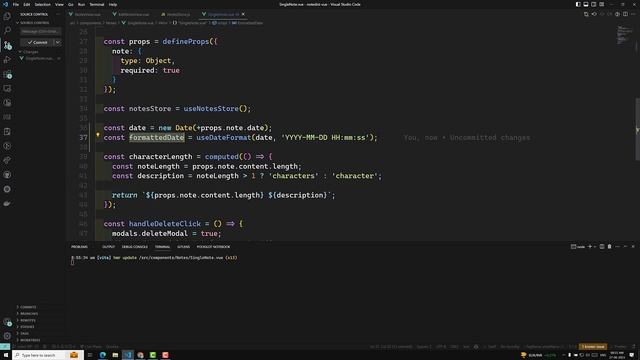Open the Accounts icon in the activity bar
Image resolution: width=640 pixels, height=360 pixels.
coord(7,322)
